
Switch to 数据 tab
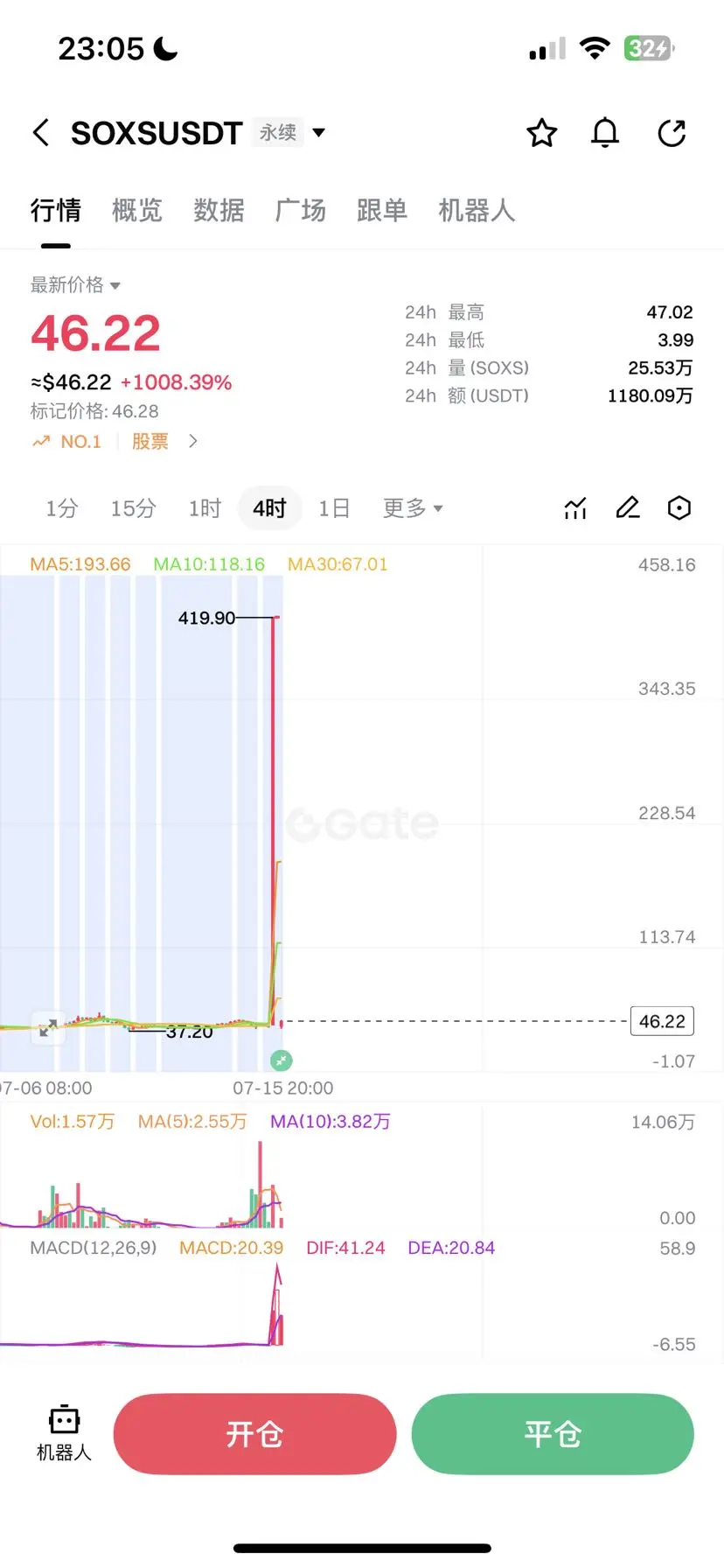tap(219, 211)
